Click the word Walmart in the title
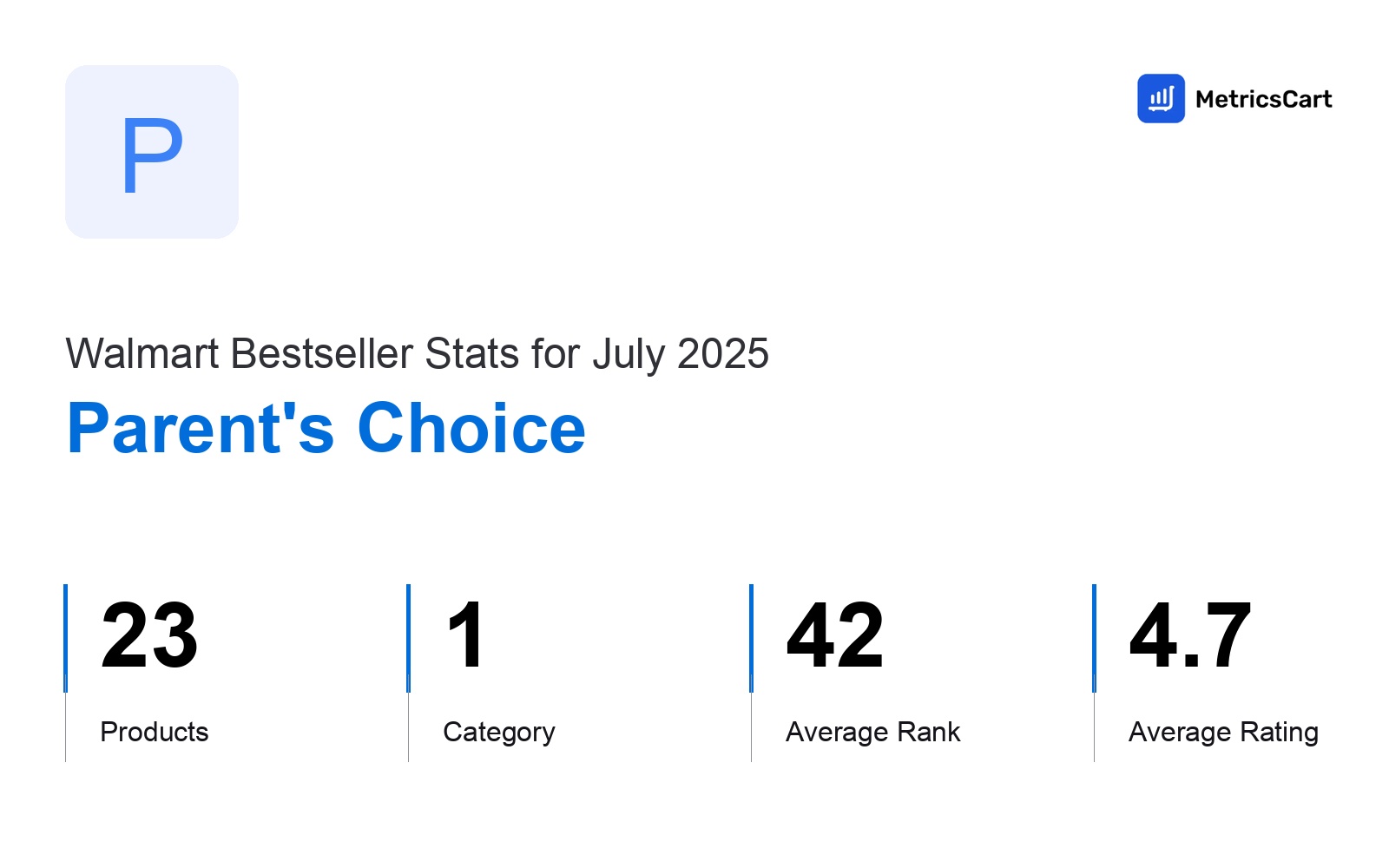The image size is (1389, 868). (x=142, y=354)
